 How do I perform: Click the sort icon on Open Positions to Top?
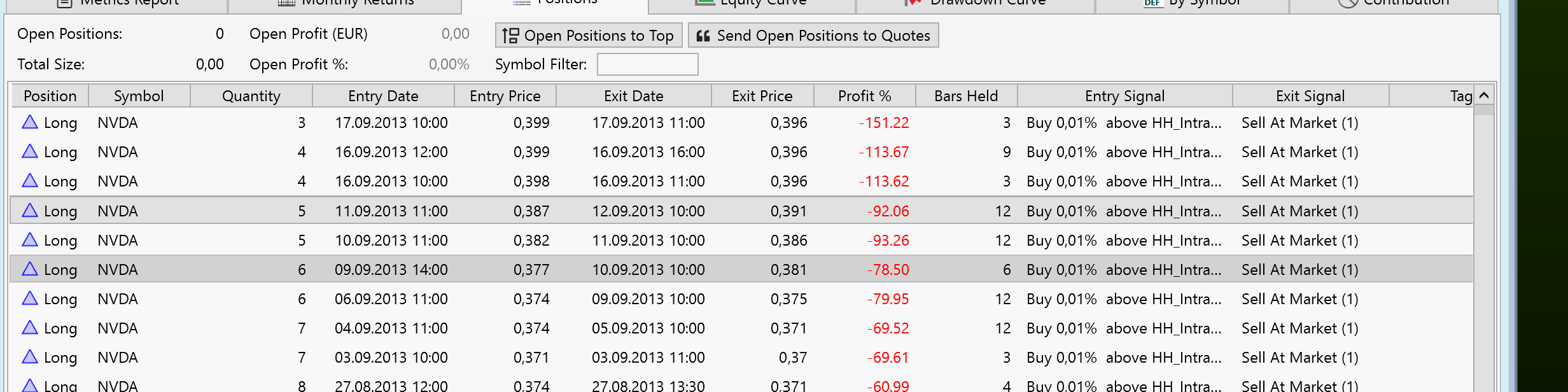510,36
